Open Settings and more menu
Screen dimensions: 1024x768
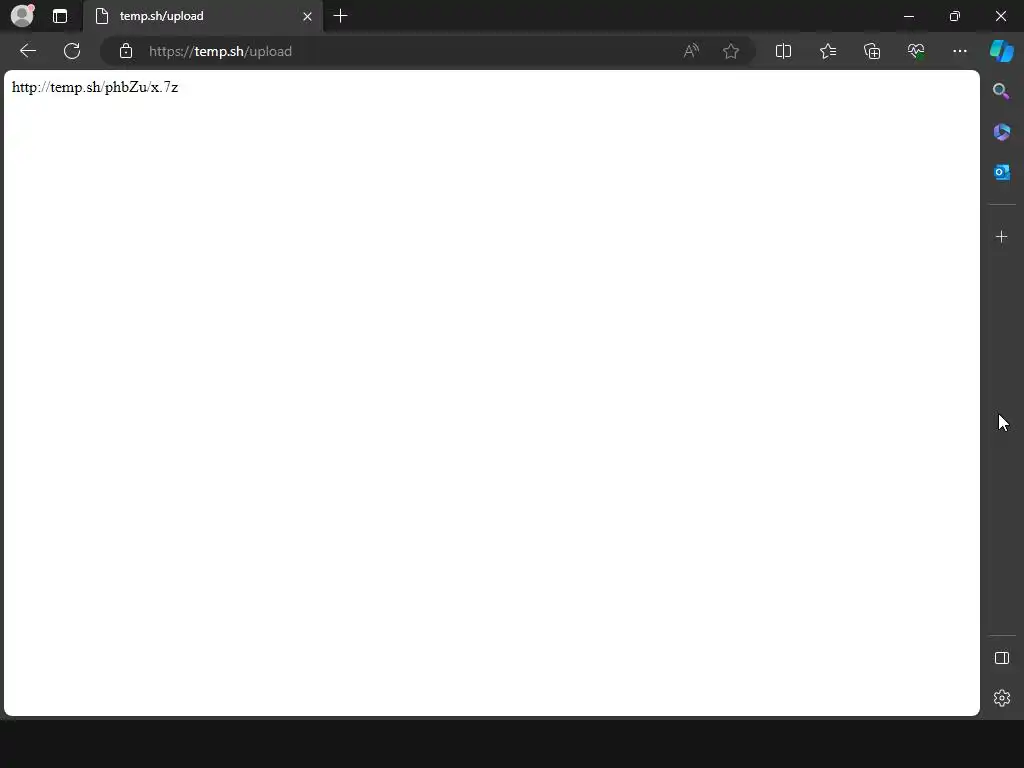click(959, 51)
